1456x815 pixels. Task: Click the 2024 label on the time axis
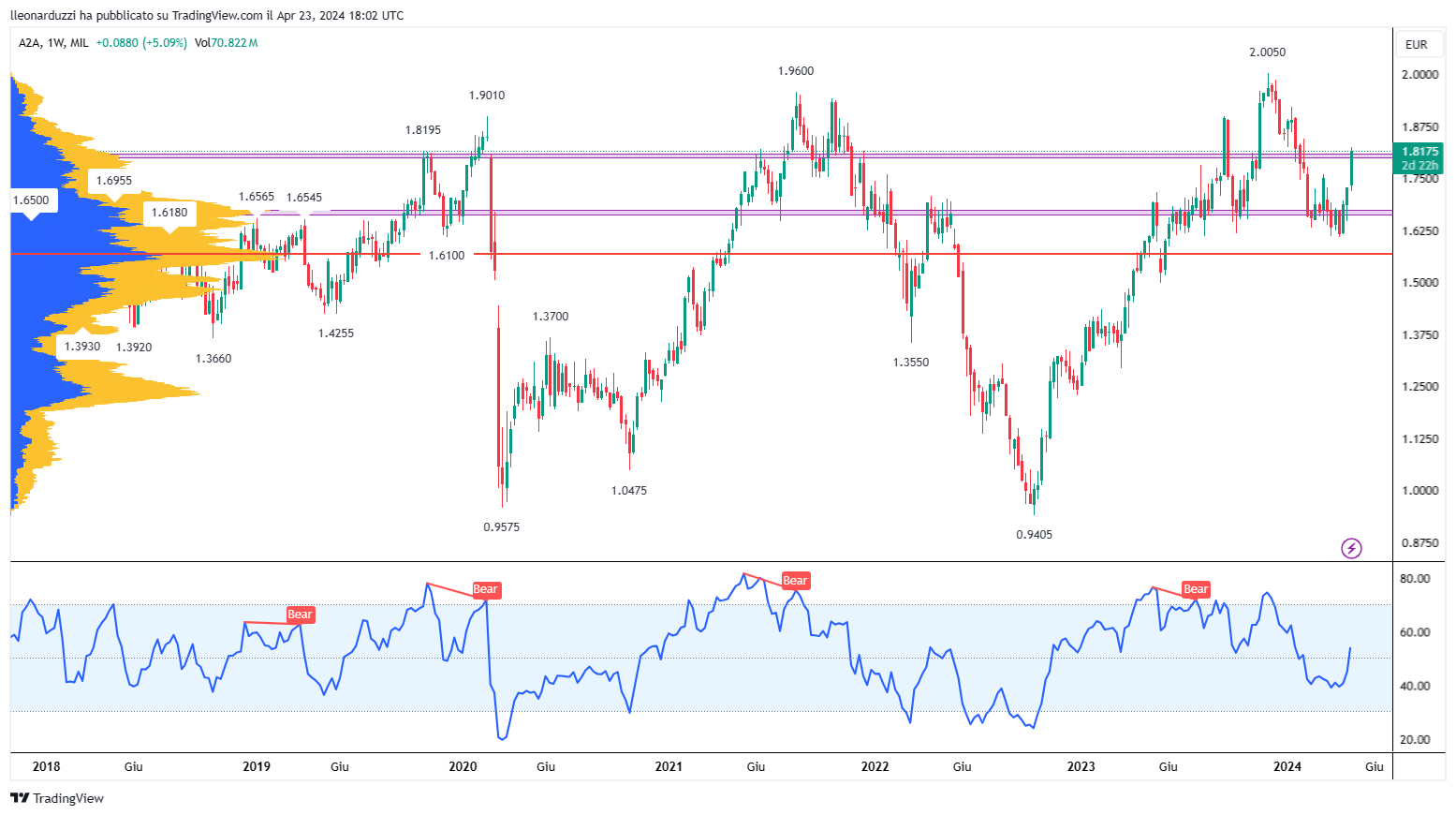[1287, 766]
